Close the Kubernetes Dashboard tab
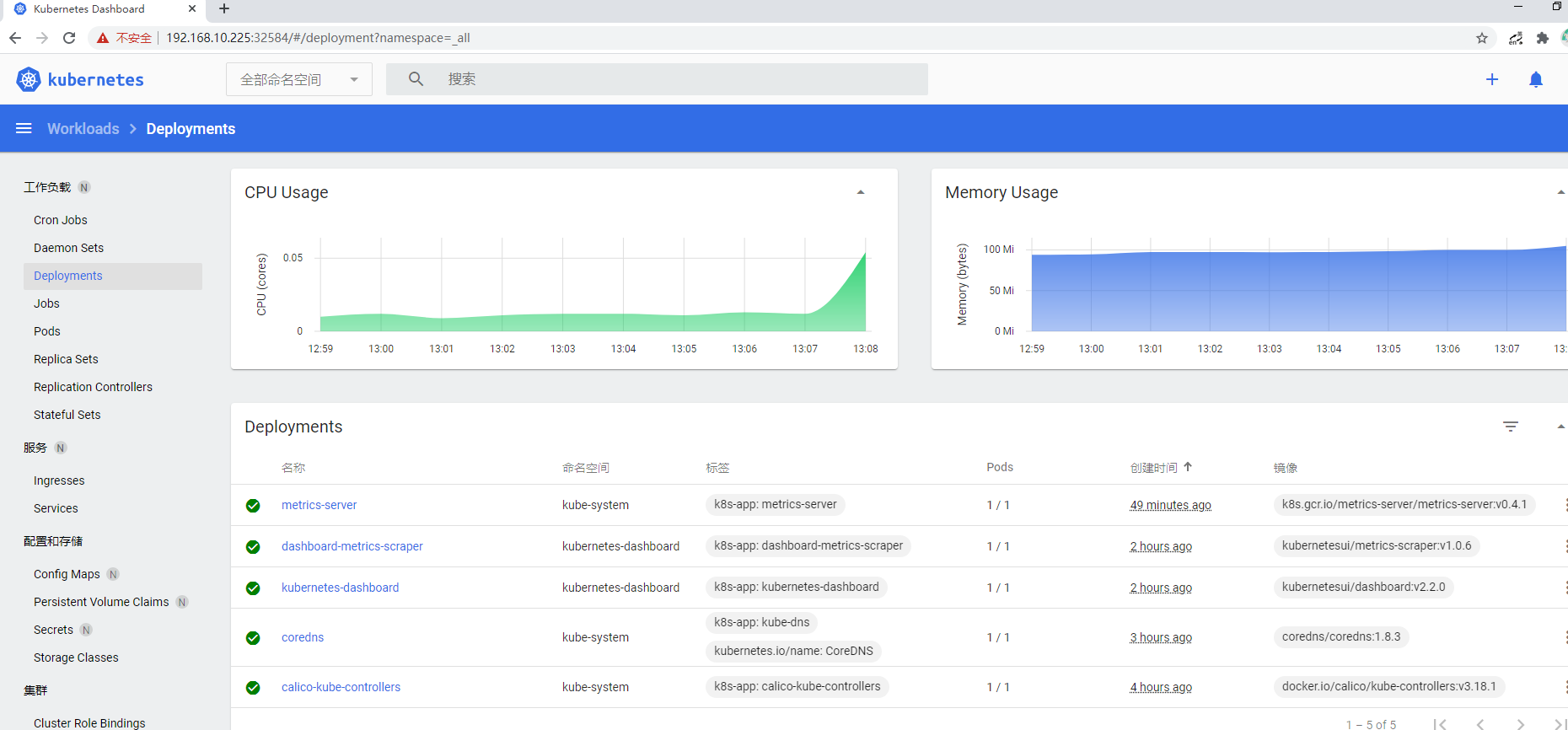 click(192, 8)
